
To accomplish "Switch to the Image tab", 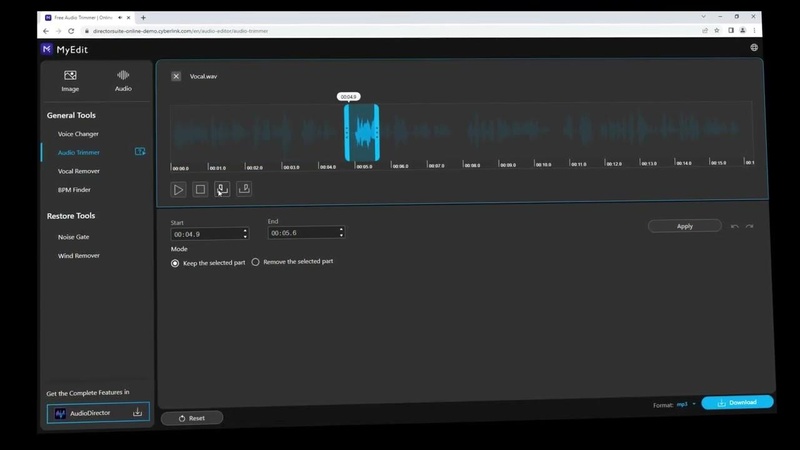I will click(70, 80).
